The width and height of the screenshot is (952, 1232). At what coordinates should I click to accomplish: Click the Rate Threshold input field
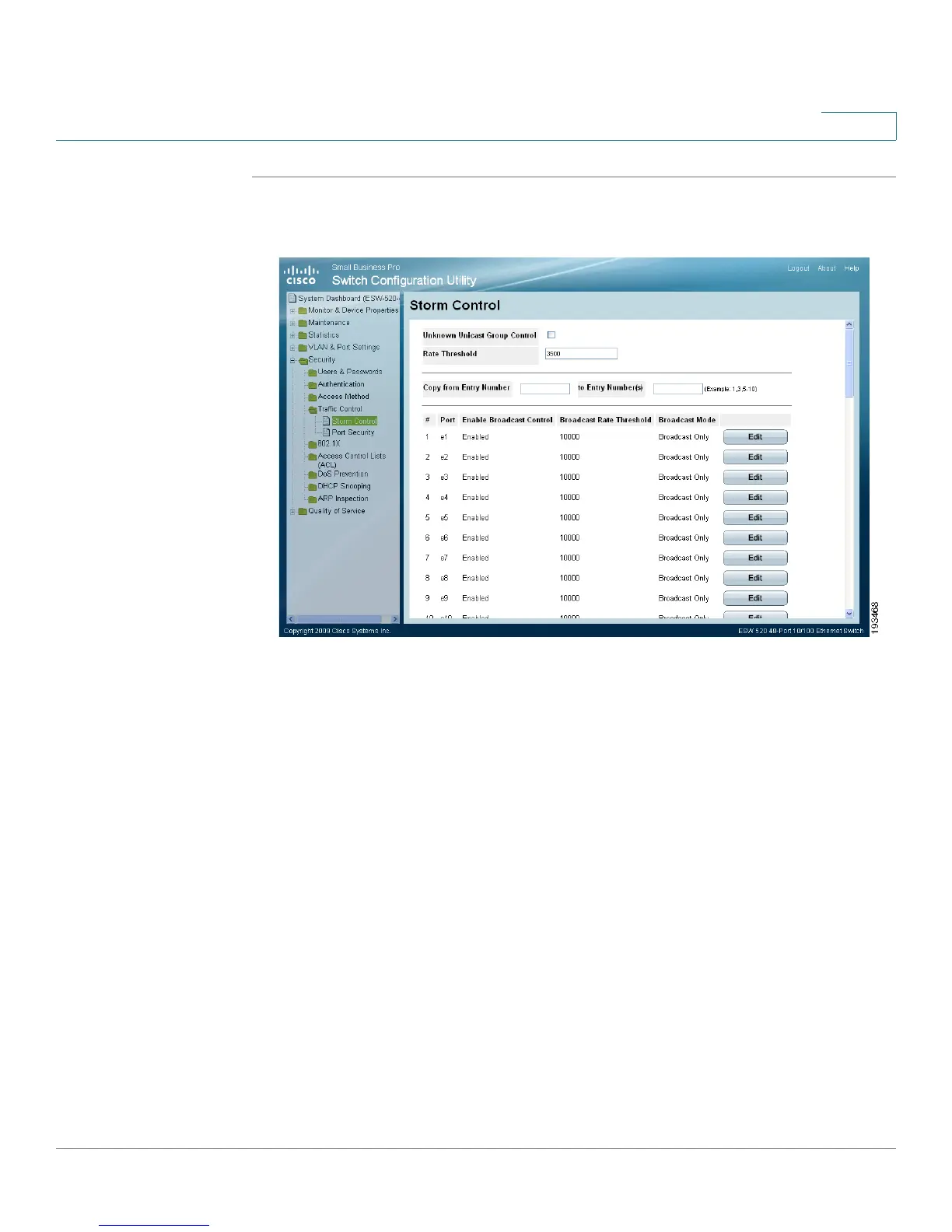[x=581, y=354]
